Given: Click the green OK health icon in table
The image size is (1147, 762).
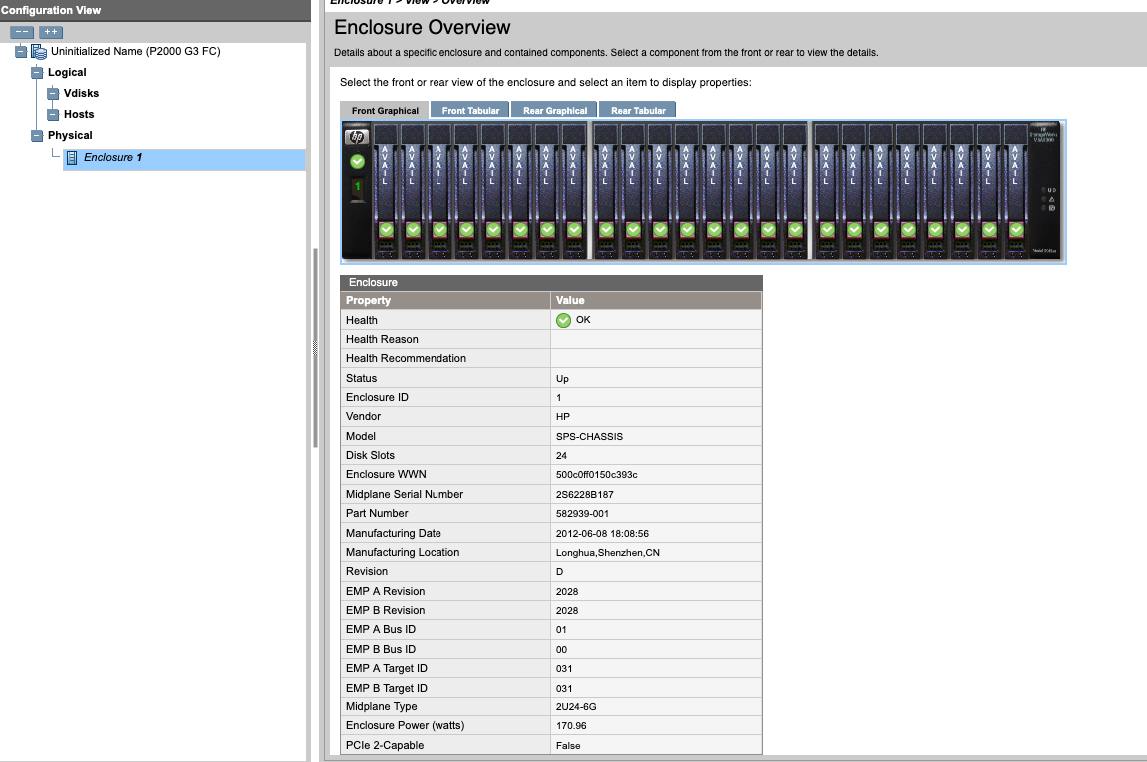Looking at the screenshot, I should click(563, 320).
